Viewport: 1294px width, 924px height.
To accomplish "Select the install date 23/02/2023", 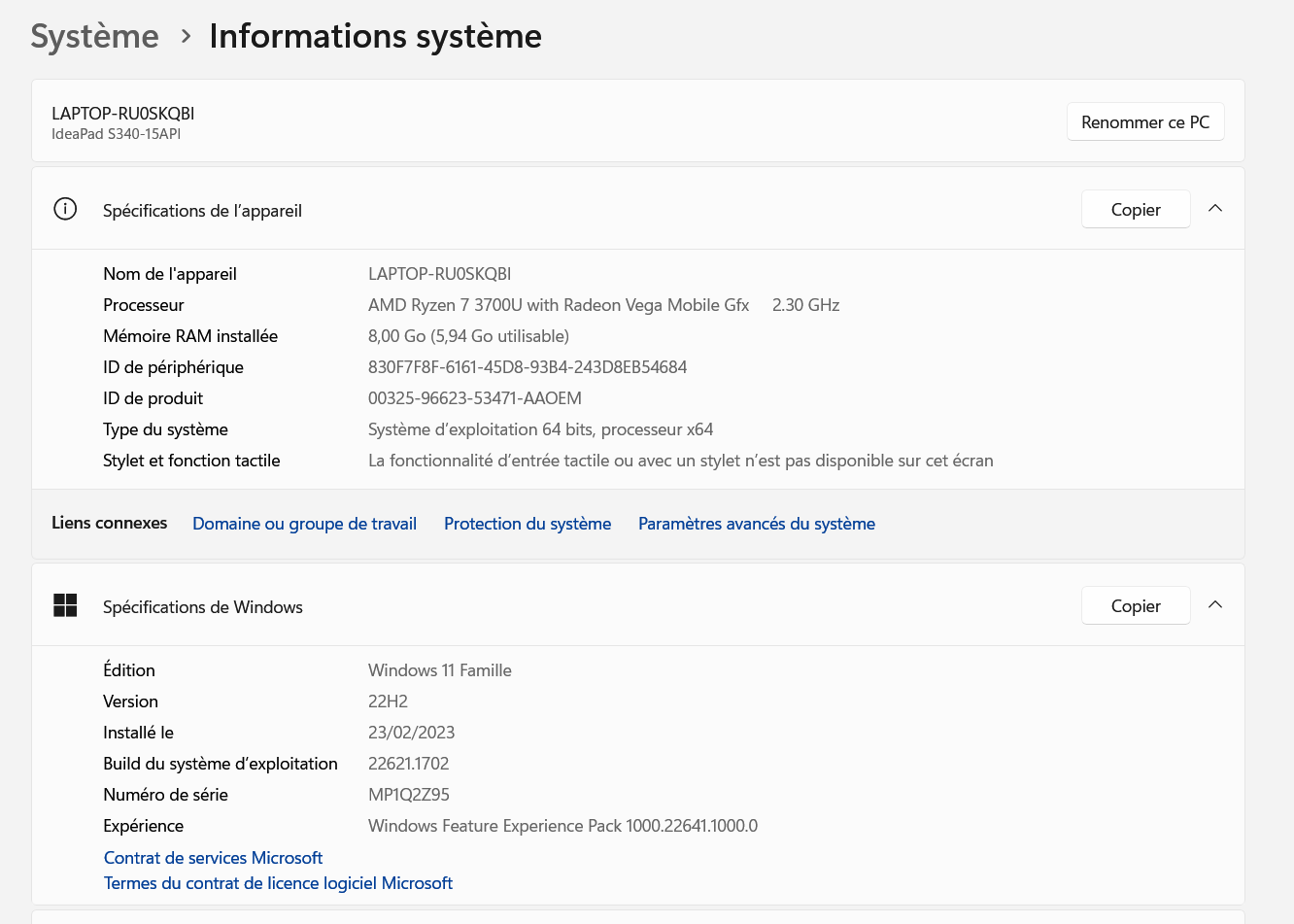I will pos(411,733).
